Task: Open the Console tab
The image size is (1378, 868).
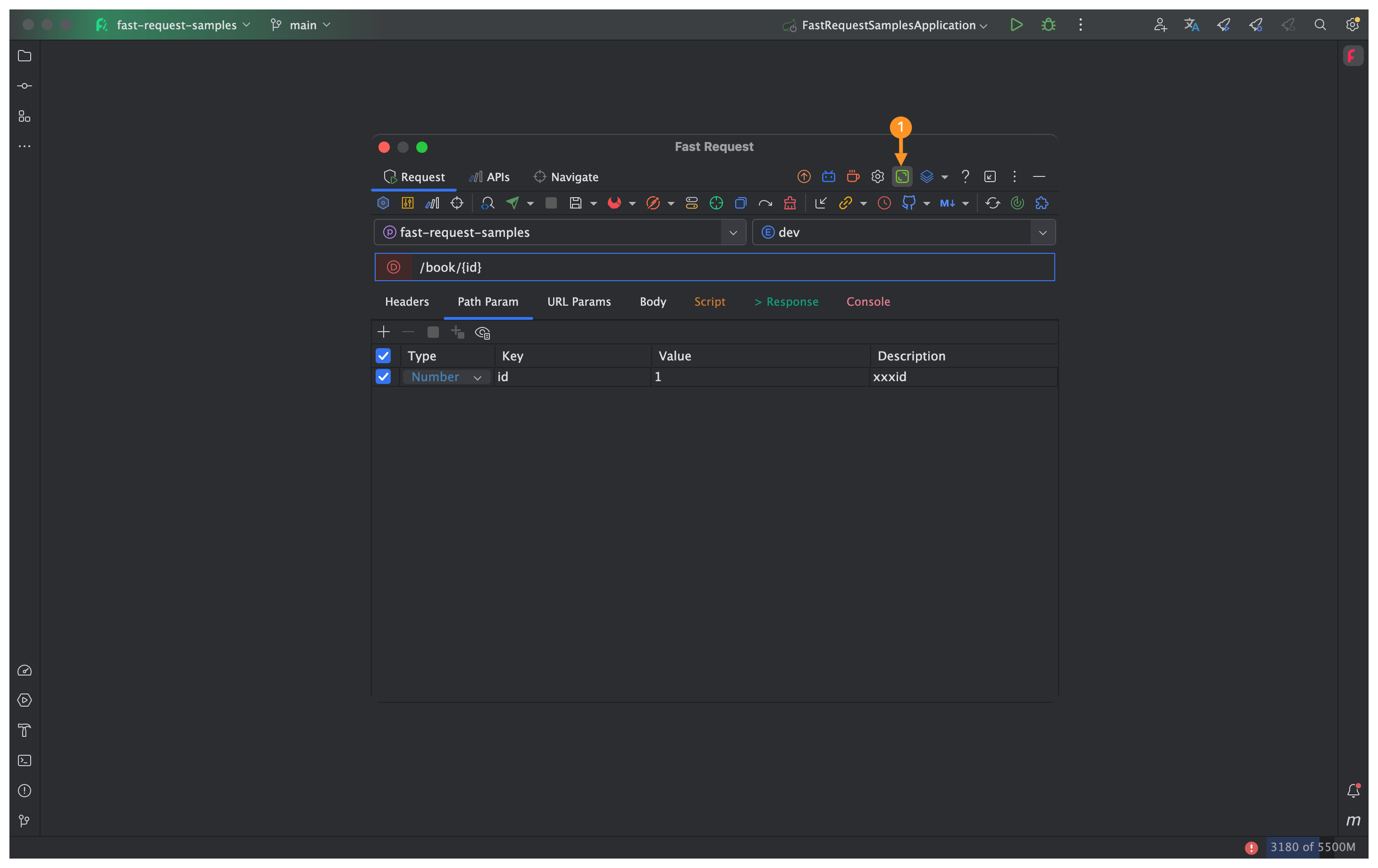Action: [867, 301]
